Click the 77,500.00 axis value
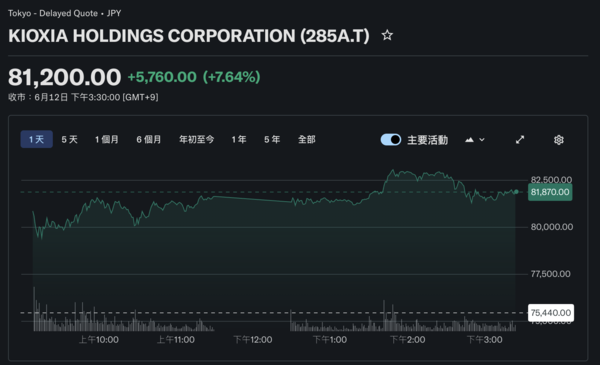 [x=550, y=274]
